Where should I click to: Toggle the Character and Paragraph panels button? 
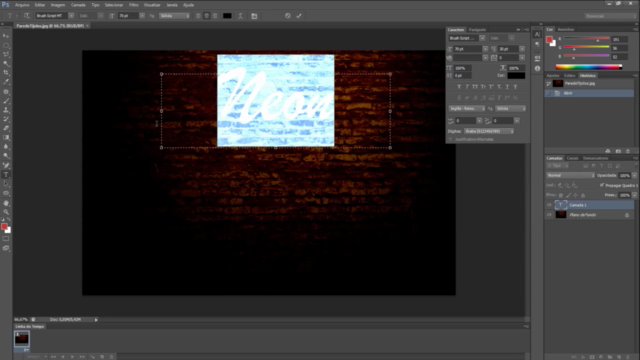pyautogui.click(x=254, y=16)
